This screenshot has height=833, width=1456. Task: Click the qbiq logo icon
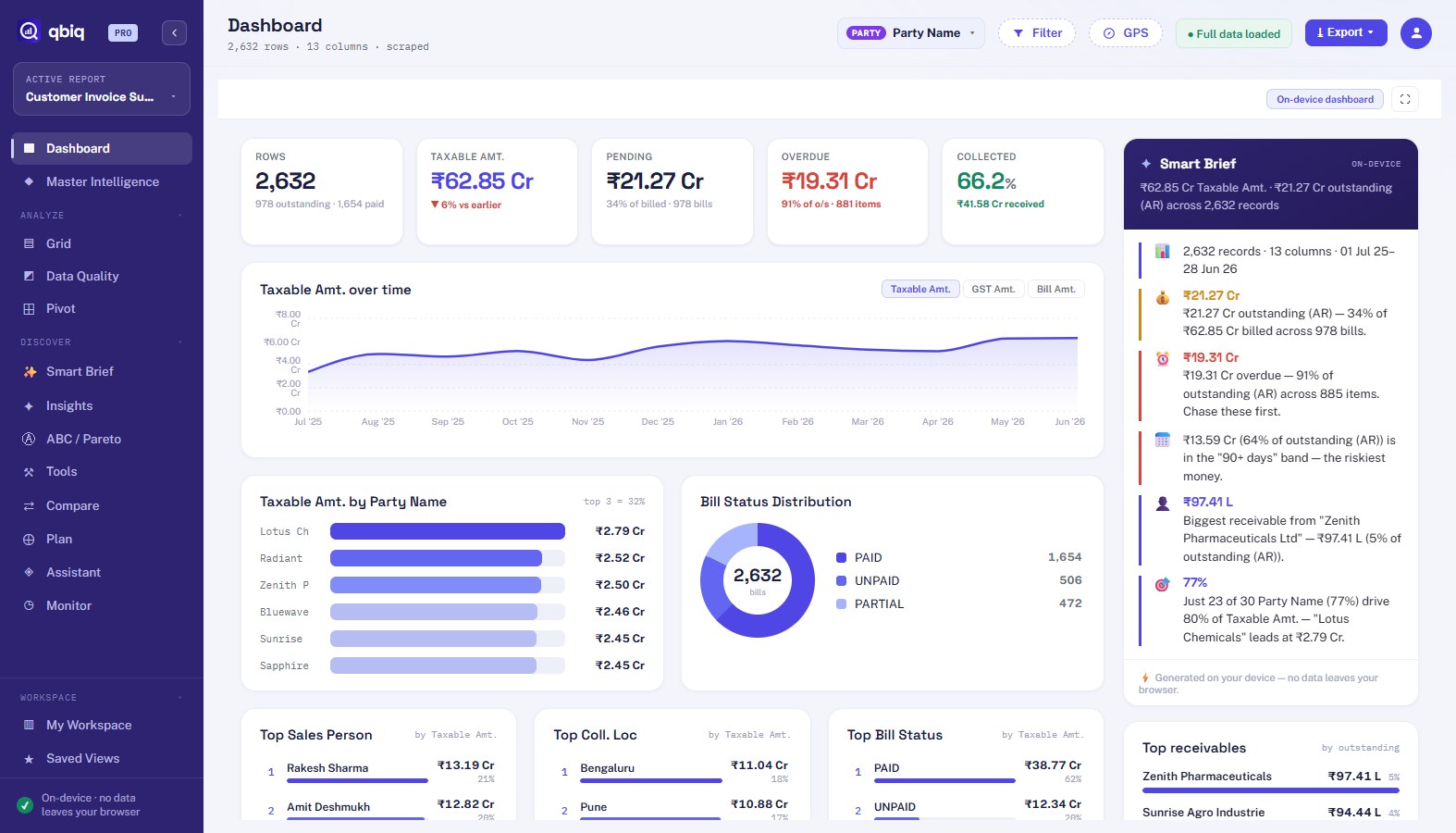tap(29, 32)
